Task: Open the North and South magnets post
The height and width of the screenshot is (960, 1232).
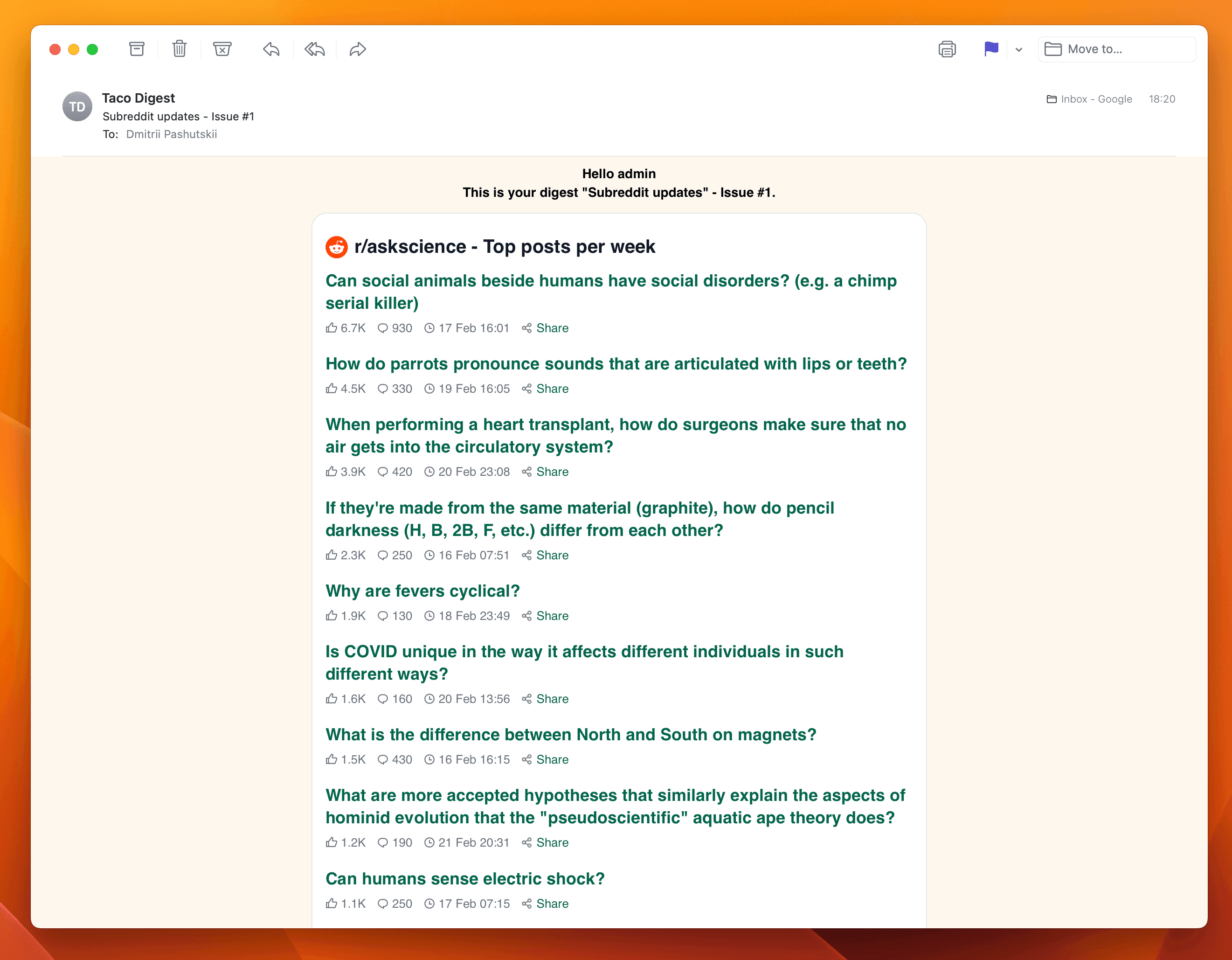Action: (571, 735)
